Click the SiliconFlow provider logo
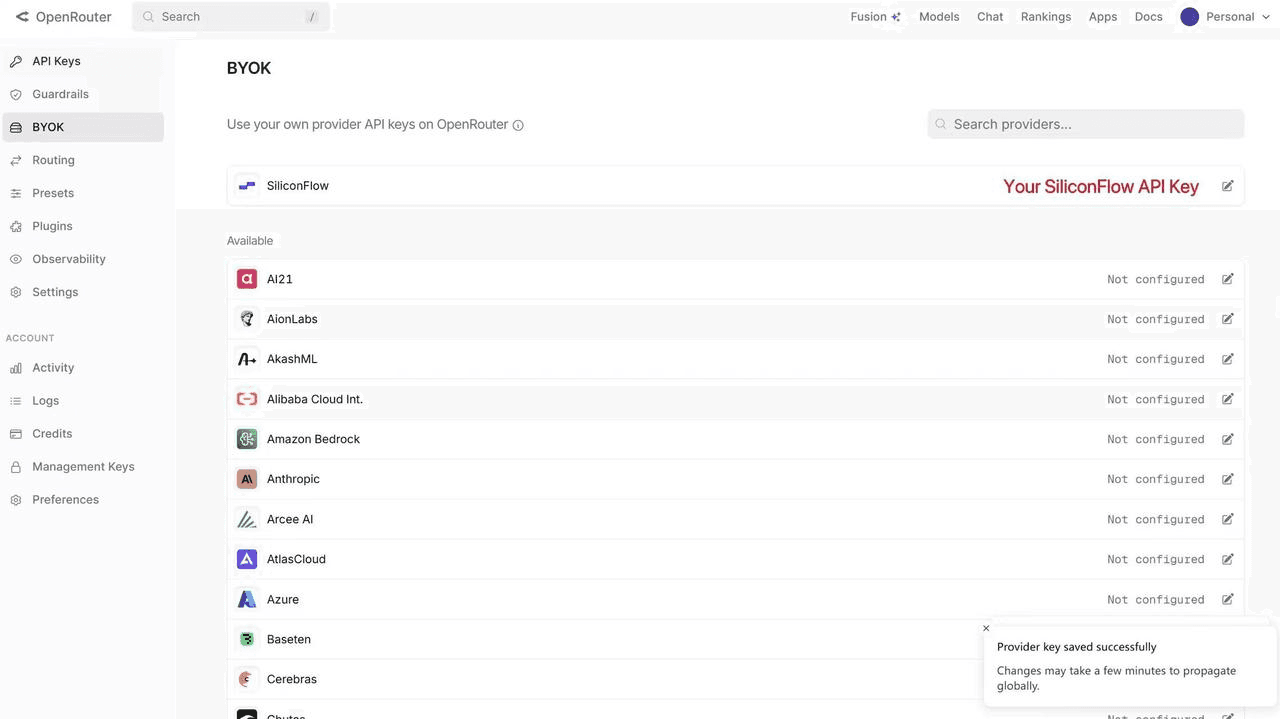Image resolution: width=1280 pixels, height=719 pixels. [x=247, y=186]
